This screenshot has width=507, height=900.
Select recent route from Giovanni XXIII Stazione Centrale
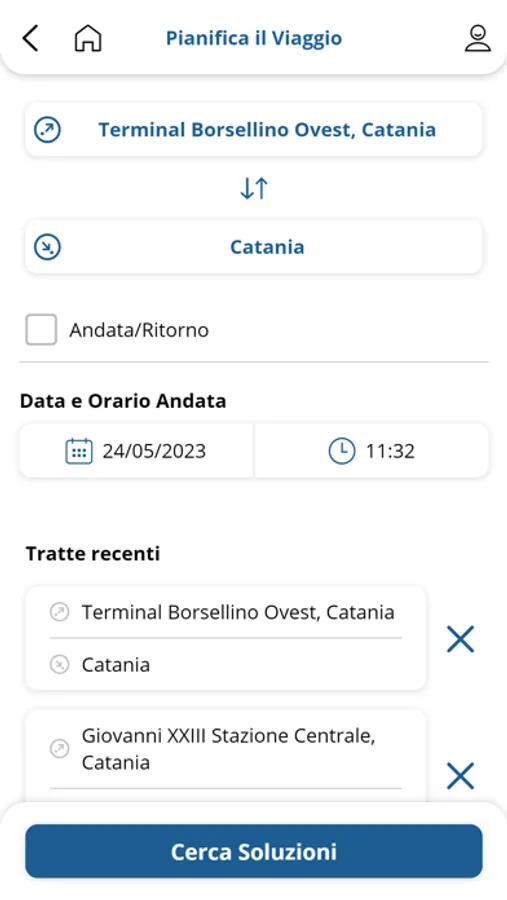coord(226,757)
